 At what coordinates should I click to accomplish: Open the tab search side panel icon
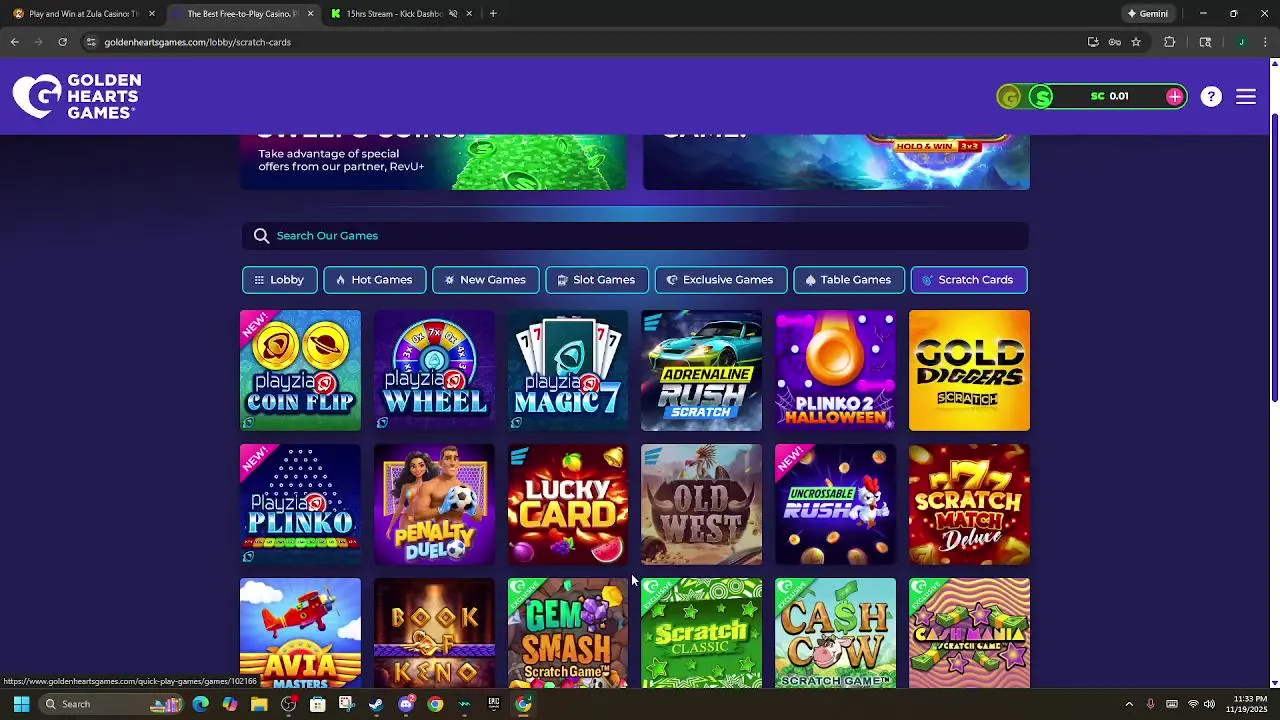click(1205, 42)
